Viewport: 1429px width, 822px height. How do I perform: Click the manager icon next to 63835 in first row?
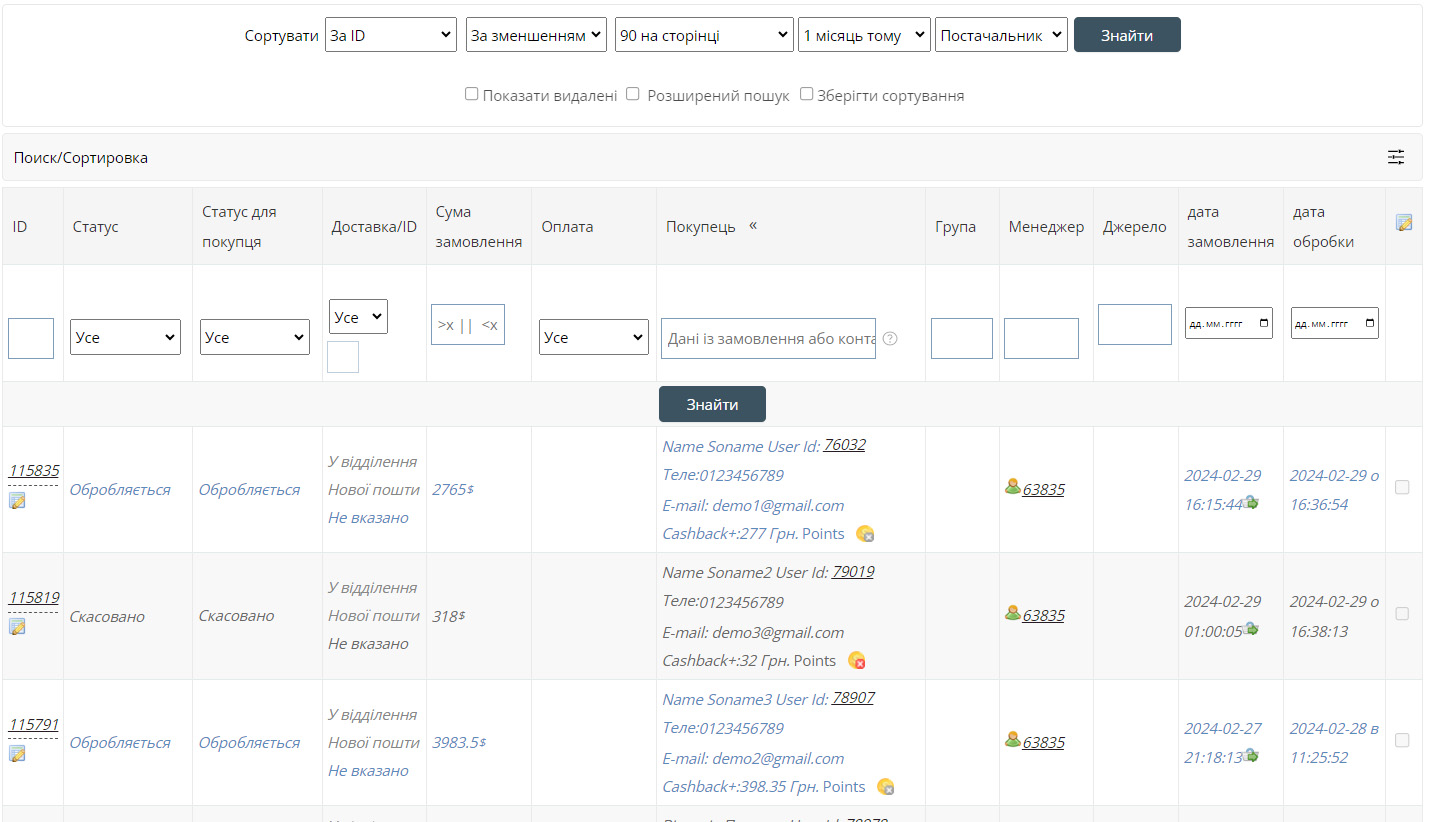(x=1012, y=487)
